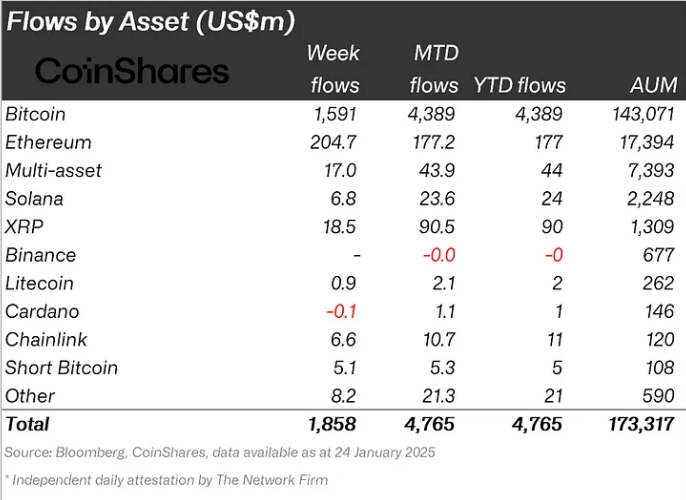Click the Solana row label
The image size is (686, 500).
coord(35,199)
